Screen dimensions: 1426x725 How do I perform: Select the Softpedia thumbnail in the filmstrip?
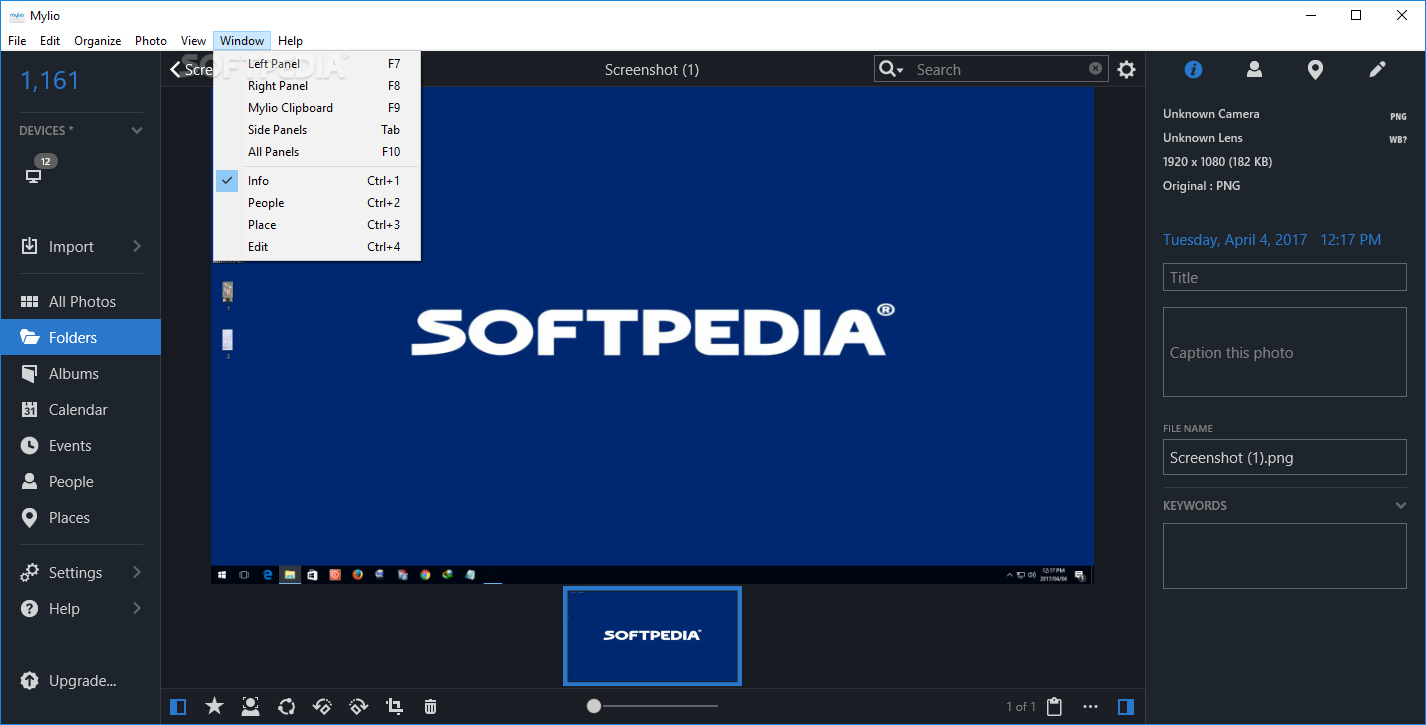[652, 636]
